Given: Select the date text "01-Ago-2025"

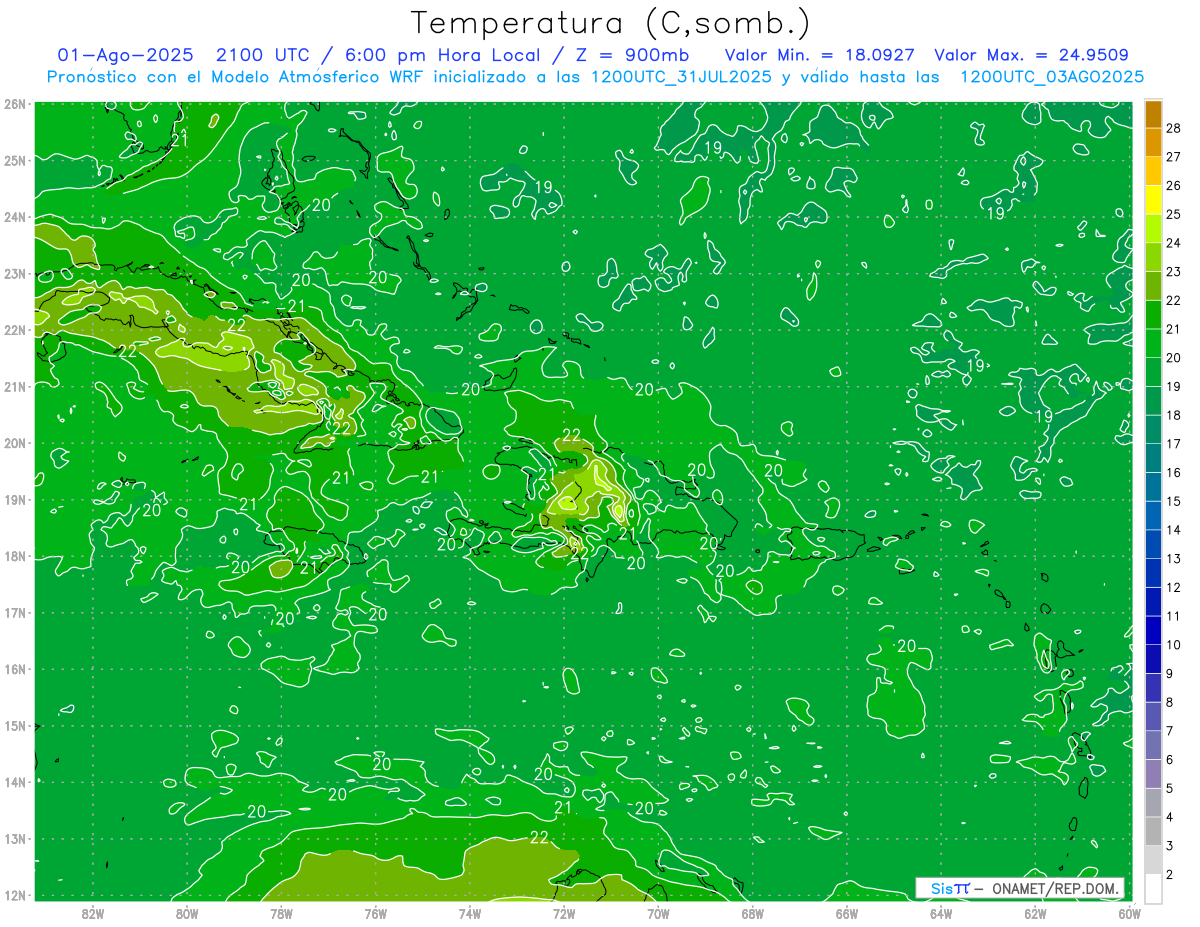Looking at the screenshot, I should (127, 55).
